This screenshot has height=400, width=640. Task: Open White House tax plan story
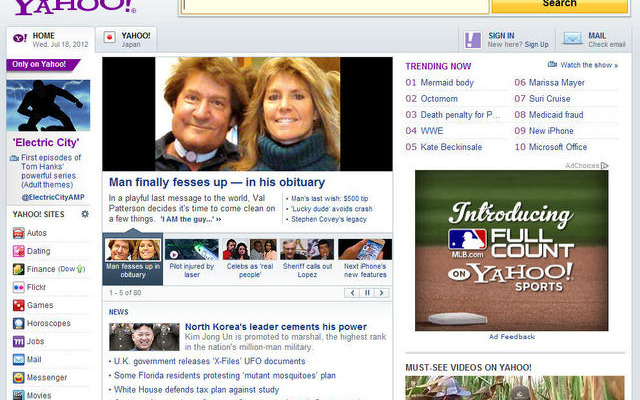pyautogui.click(x=196, y=390)
